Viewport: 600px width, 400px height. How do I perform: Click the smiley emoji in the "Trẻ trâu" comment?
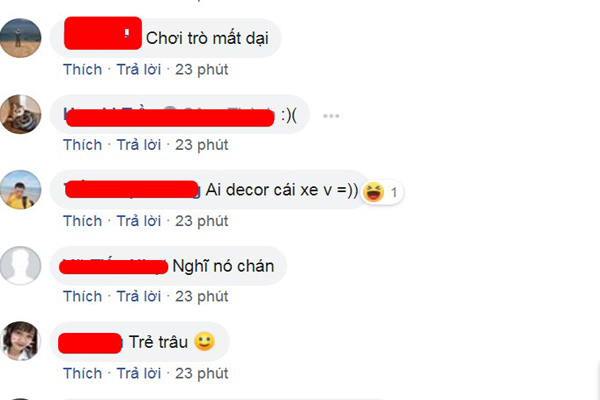205,341
